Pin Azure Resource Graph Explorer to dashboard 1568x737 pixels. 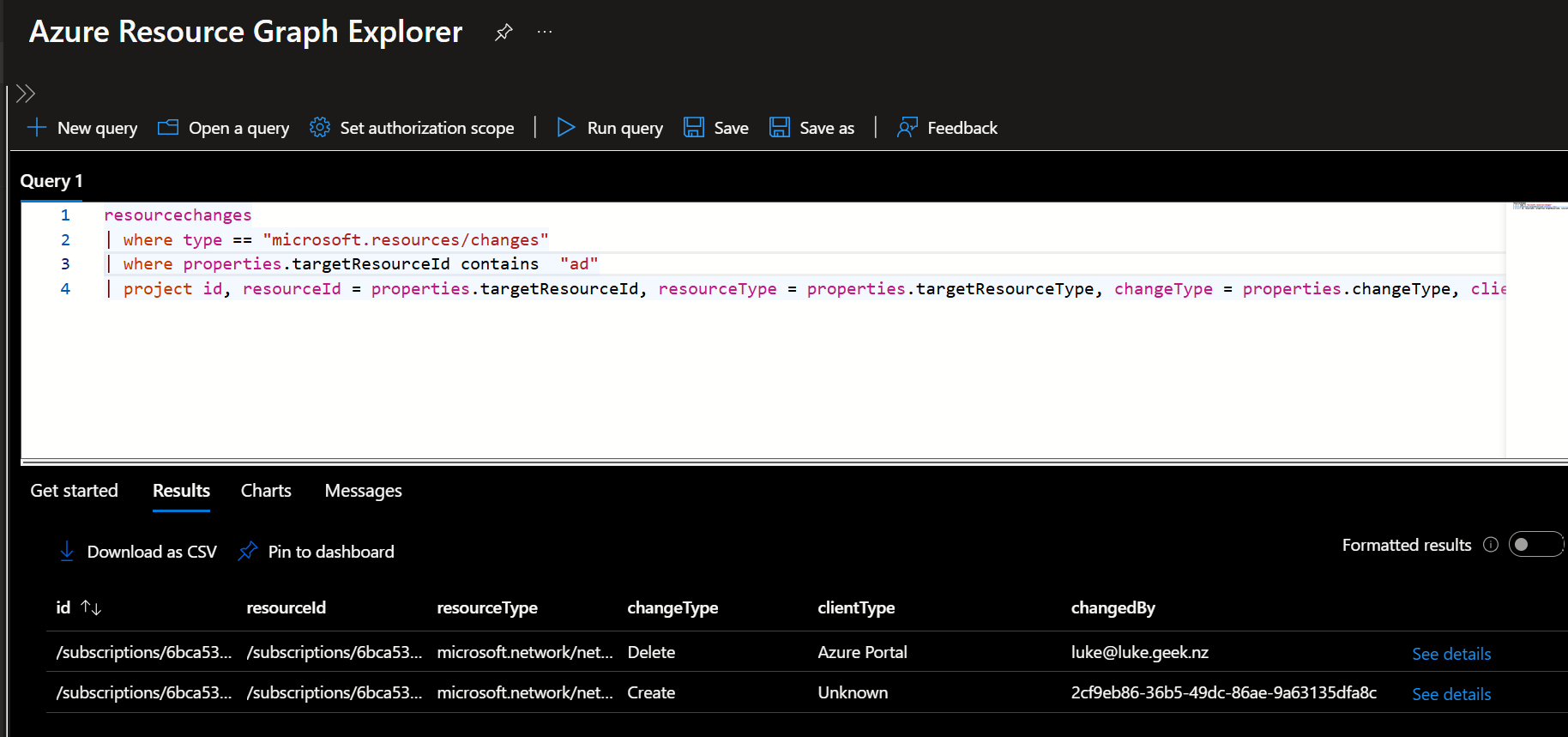point(504,33)
